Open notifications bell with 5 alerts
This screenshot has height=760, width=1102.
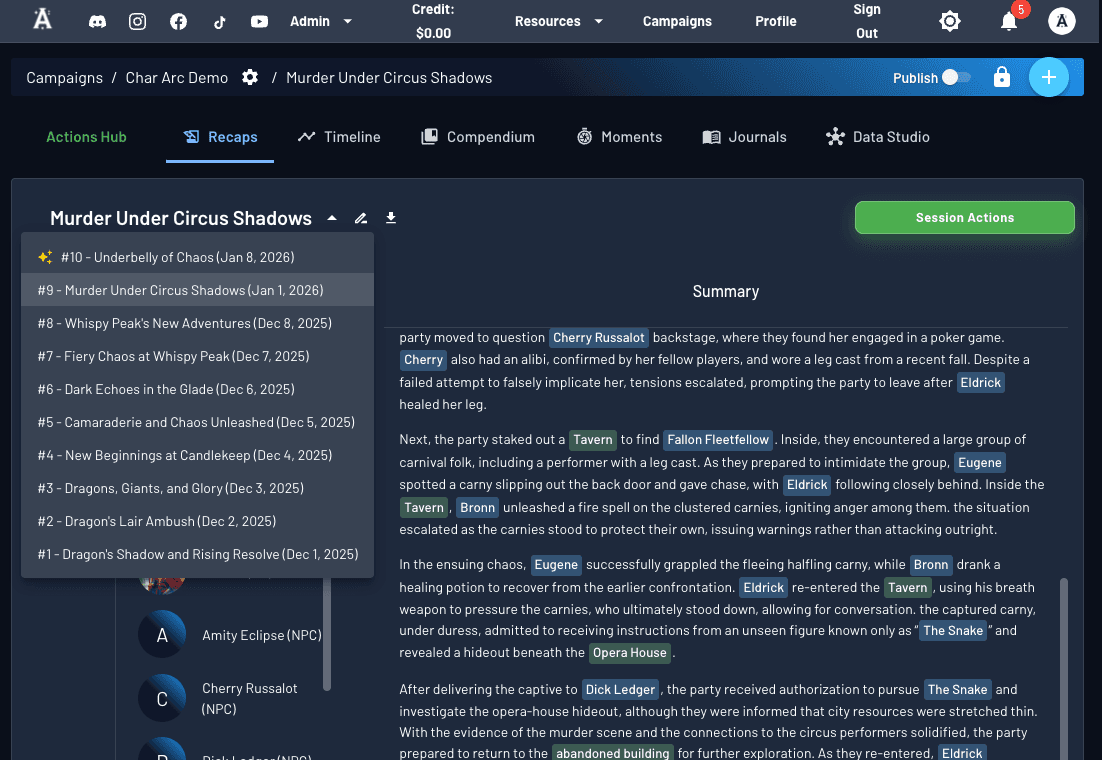click(x=1009, y=21)
